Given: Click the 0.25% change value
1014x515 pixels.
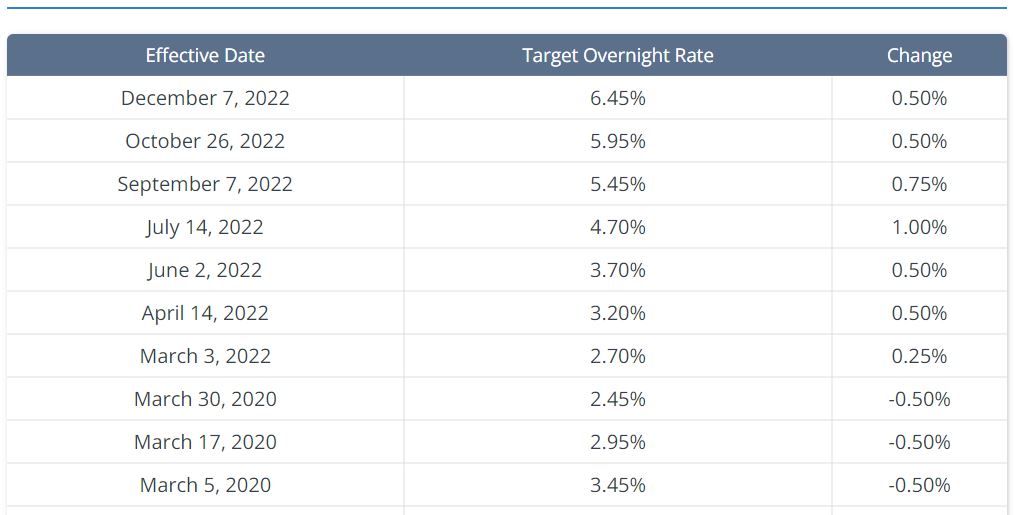Looking at the screenshot, I should tap(919, 356).
